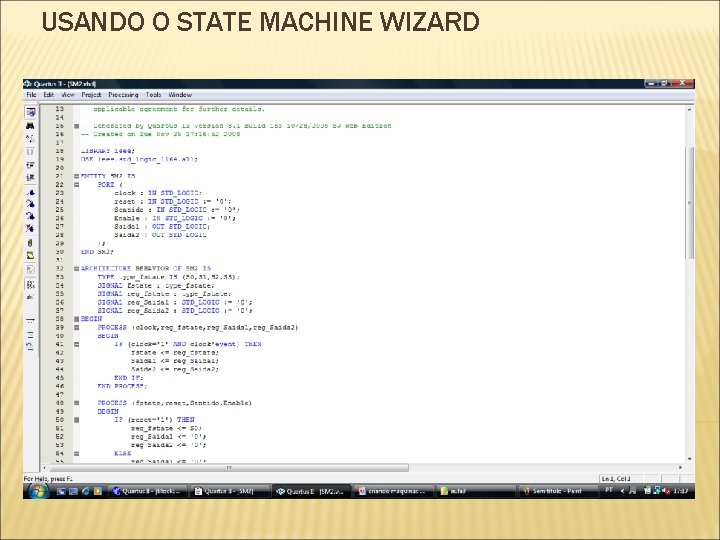This screenshot has width=720, height=540.
Task: Click the scroll right arrow of the editor
Action: tap(680, 467)
